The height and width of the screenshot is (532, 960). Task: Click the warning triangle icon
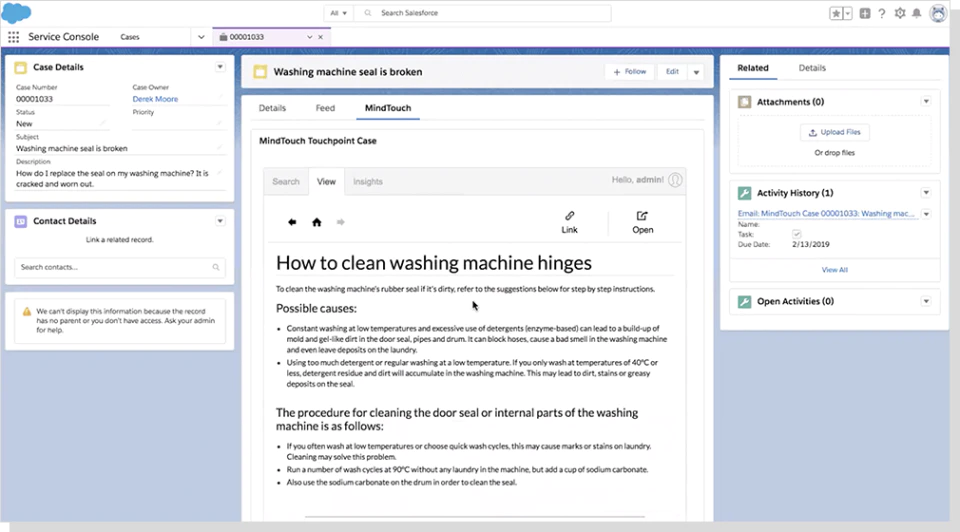pyautogui.click(x=27, y=312)
